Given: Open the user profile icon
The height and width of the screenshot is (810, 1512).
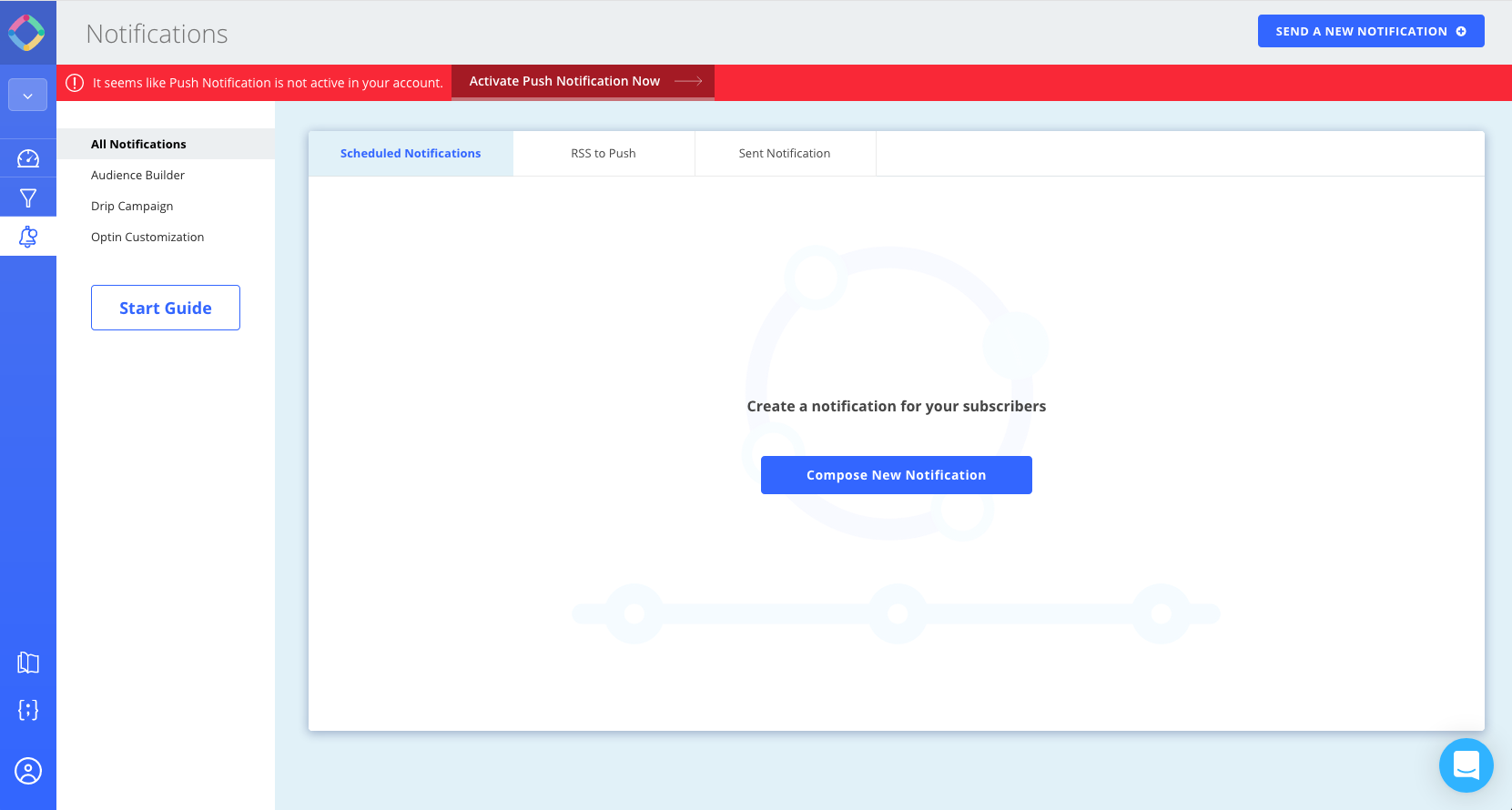Looking at the screenshot, I should 28,771.
